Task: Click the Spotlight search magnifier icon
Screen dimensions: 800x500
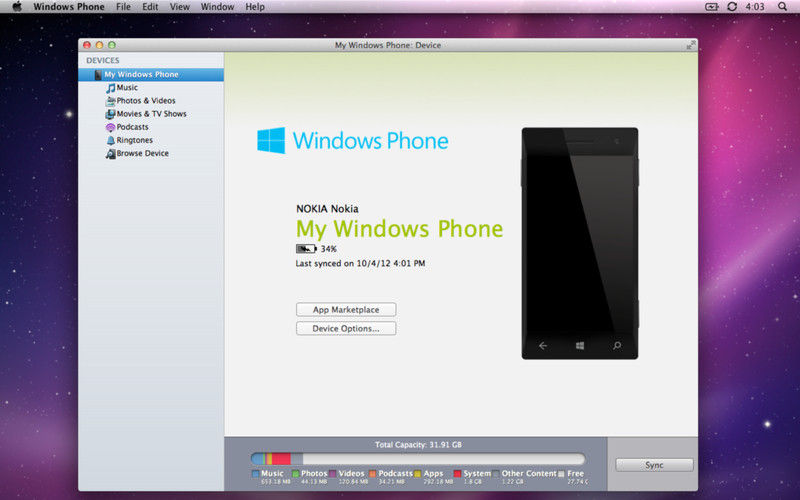Action: pos(782,7)
